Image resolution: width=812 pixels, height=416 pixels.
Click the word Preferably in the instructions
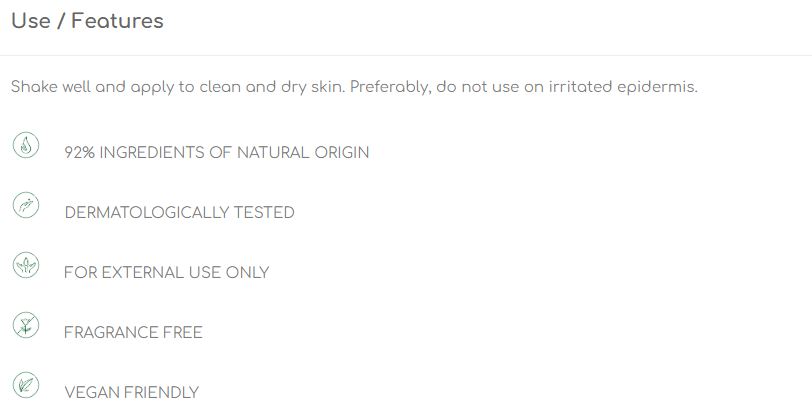click(x=390, y=87)
